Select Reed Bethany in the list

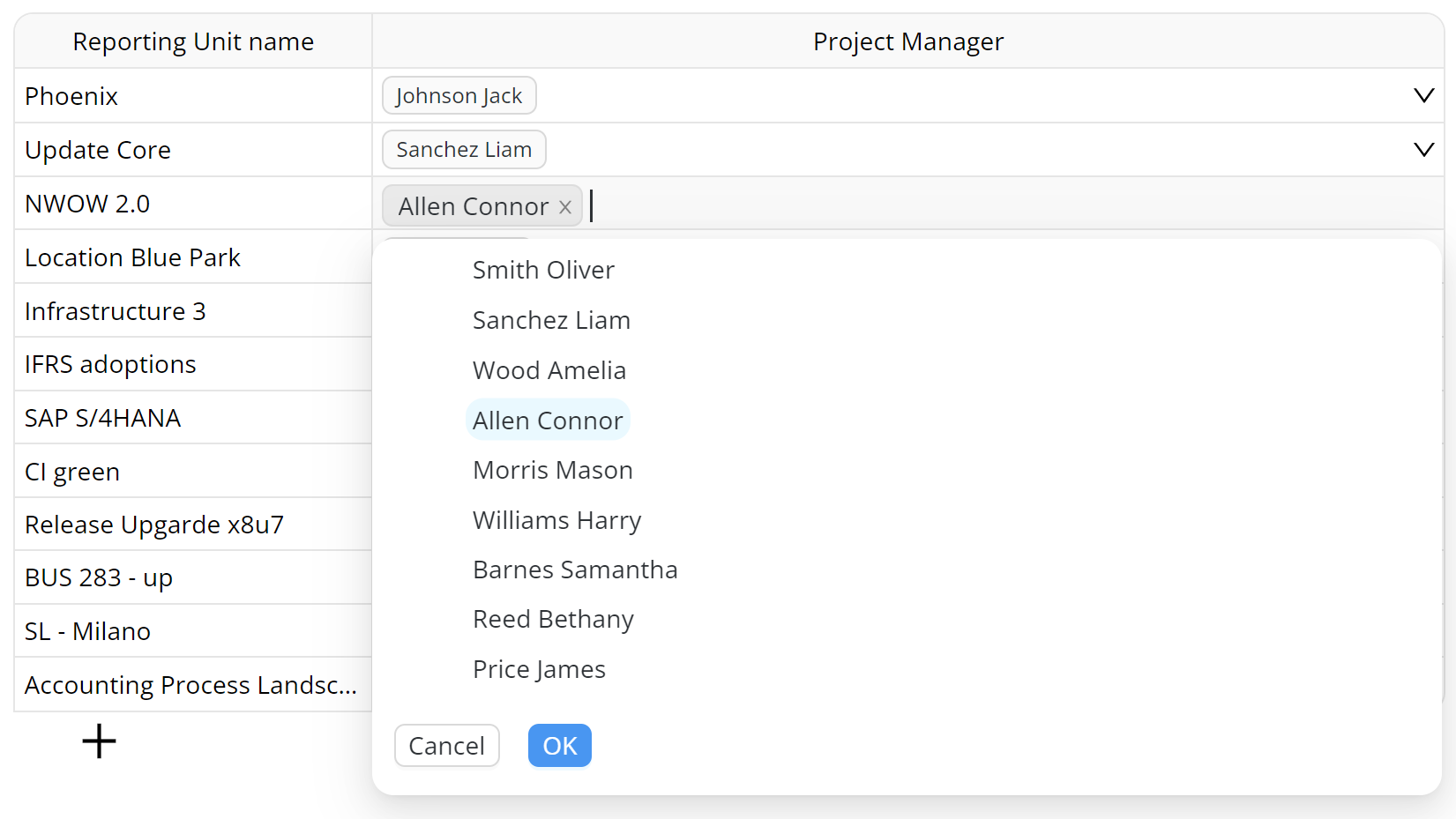click(x=553, y=619)
